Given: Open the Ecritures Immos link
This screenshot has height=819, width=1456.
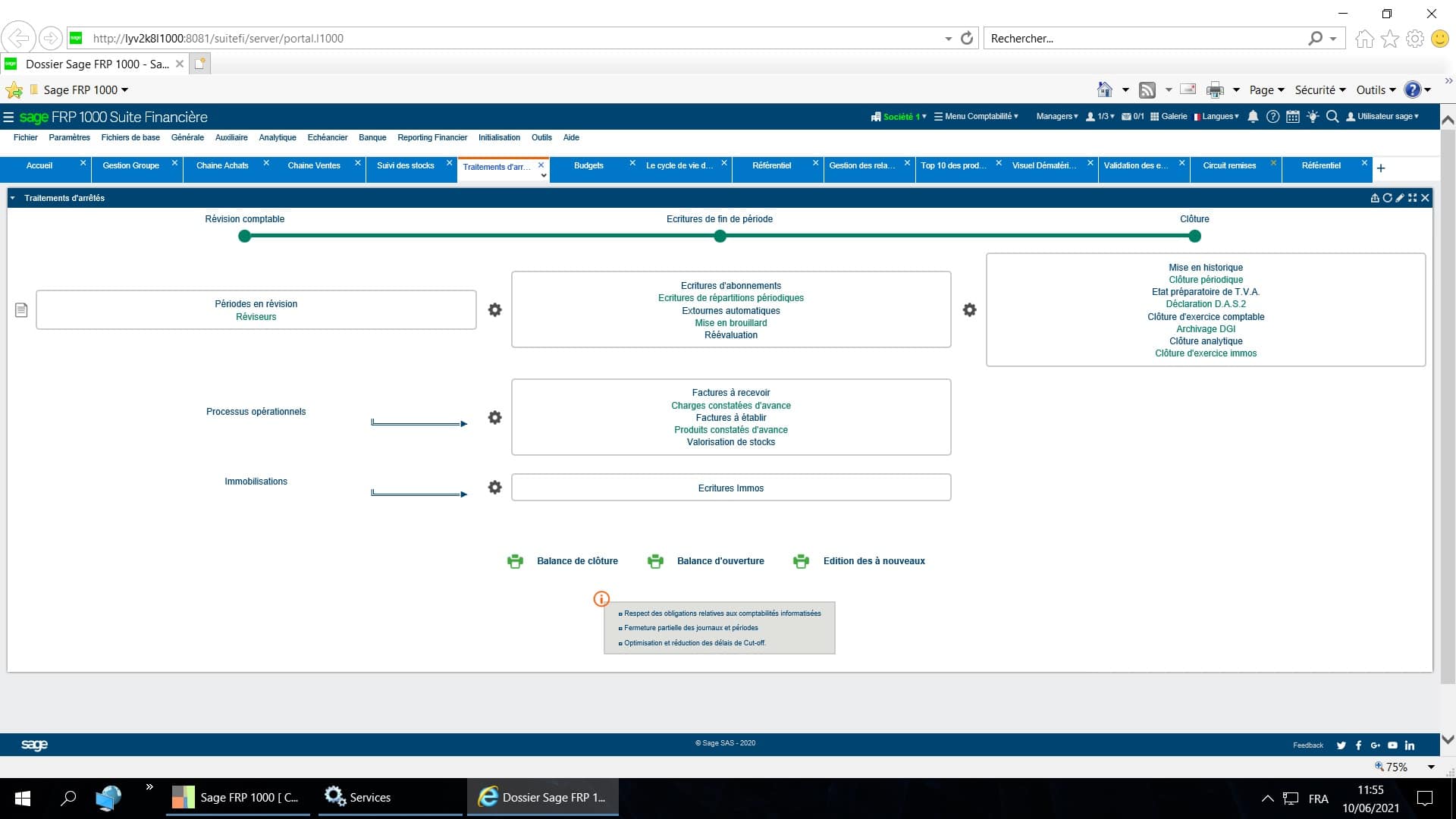Looking at the screenshot, I should click(x=730, y=488).
